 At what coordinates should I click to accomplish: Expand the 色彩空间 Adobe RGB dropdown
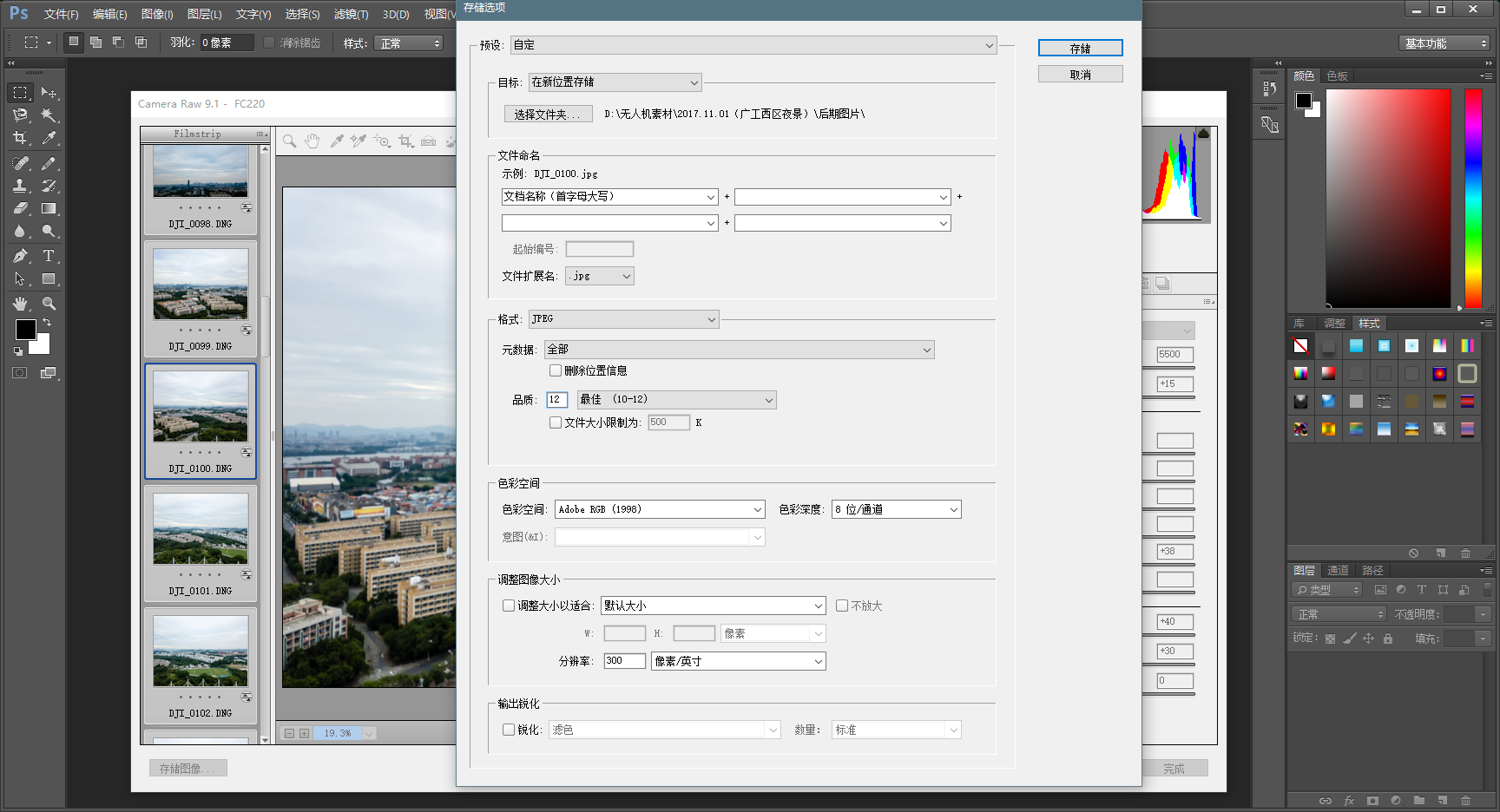click(660, 509)
